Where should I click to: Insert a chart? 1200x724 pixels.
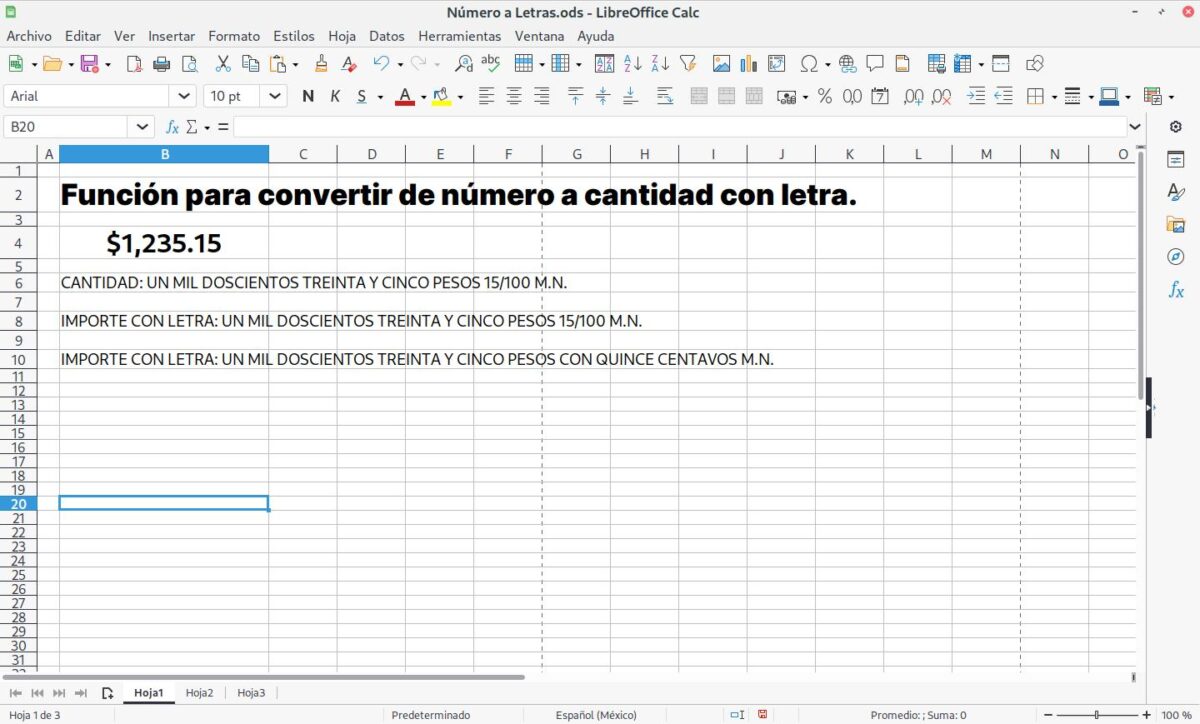click(749, 64)
